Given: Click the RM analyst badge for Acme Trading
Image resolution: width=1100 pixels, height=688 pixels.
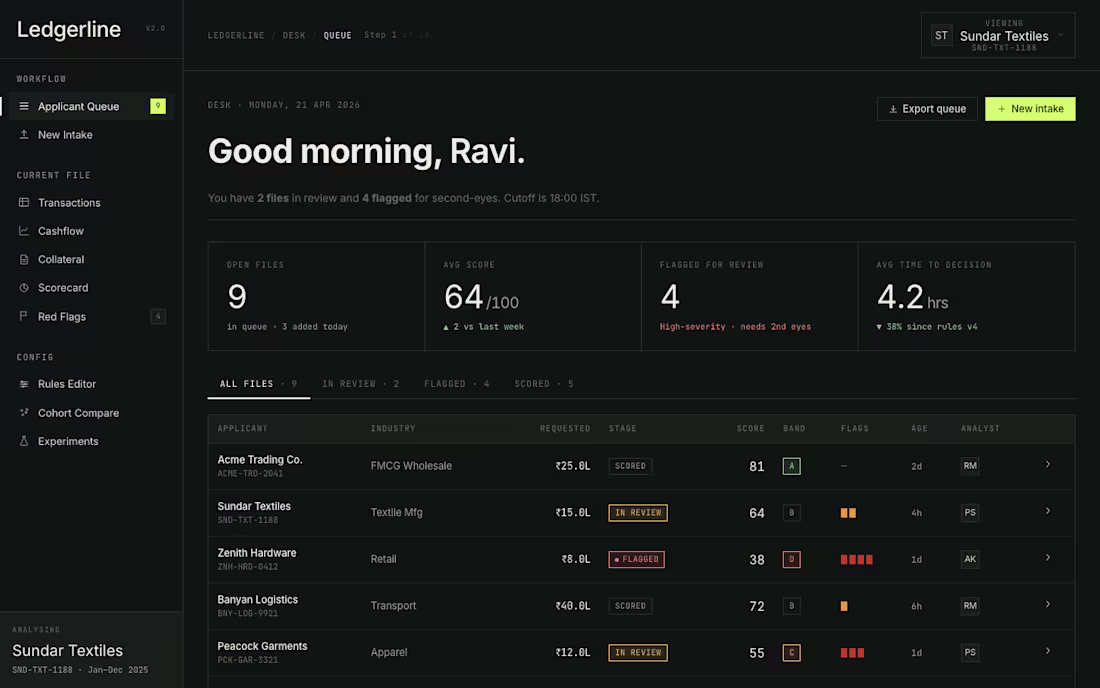Looking at the screenshot, I should coord(970,466).
